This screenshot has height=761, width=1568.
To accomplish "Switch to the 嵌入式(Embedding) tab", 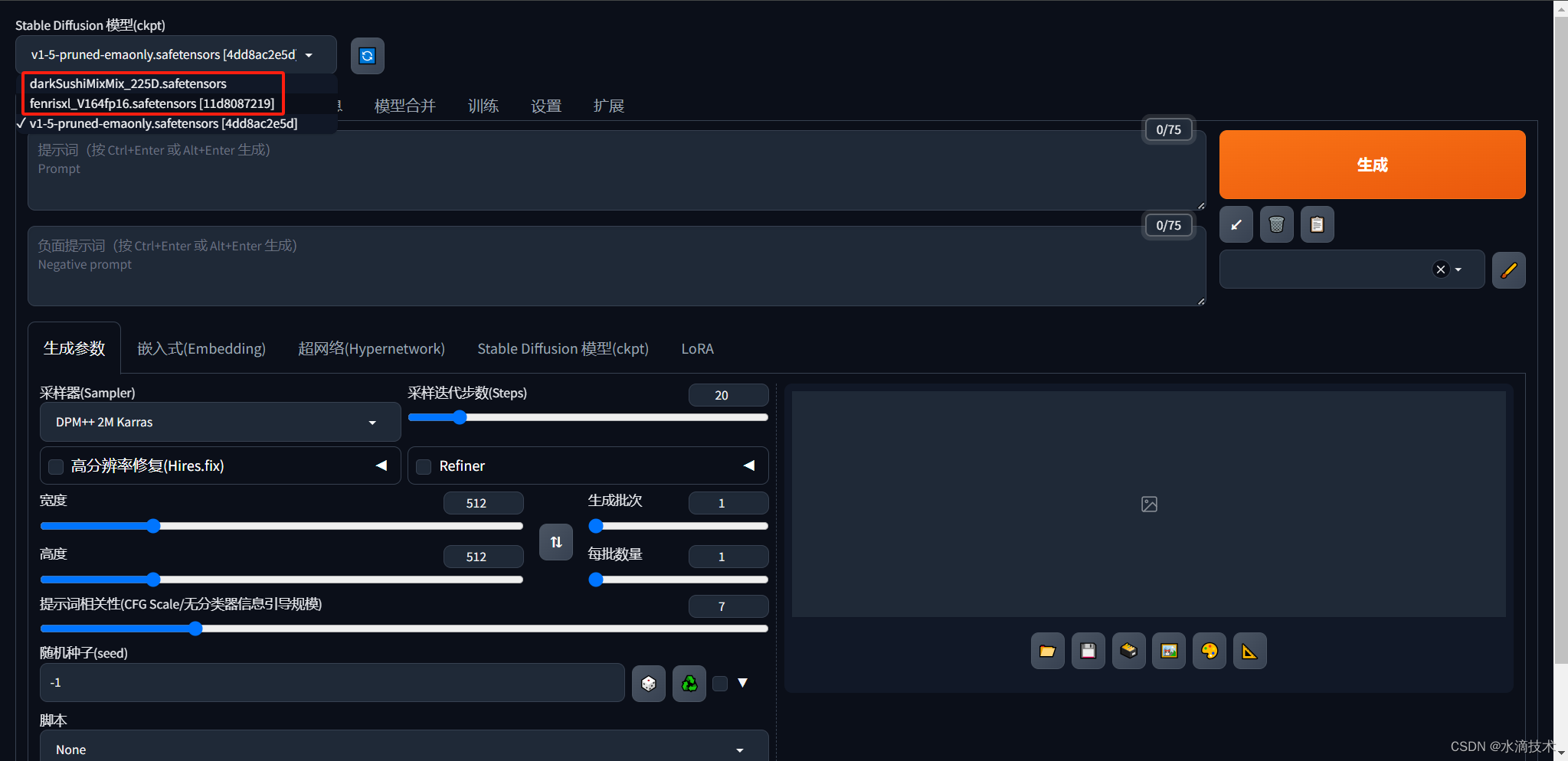I will pos(201,348).
